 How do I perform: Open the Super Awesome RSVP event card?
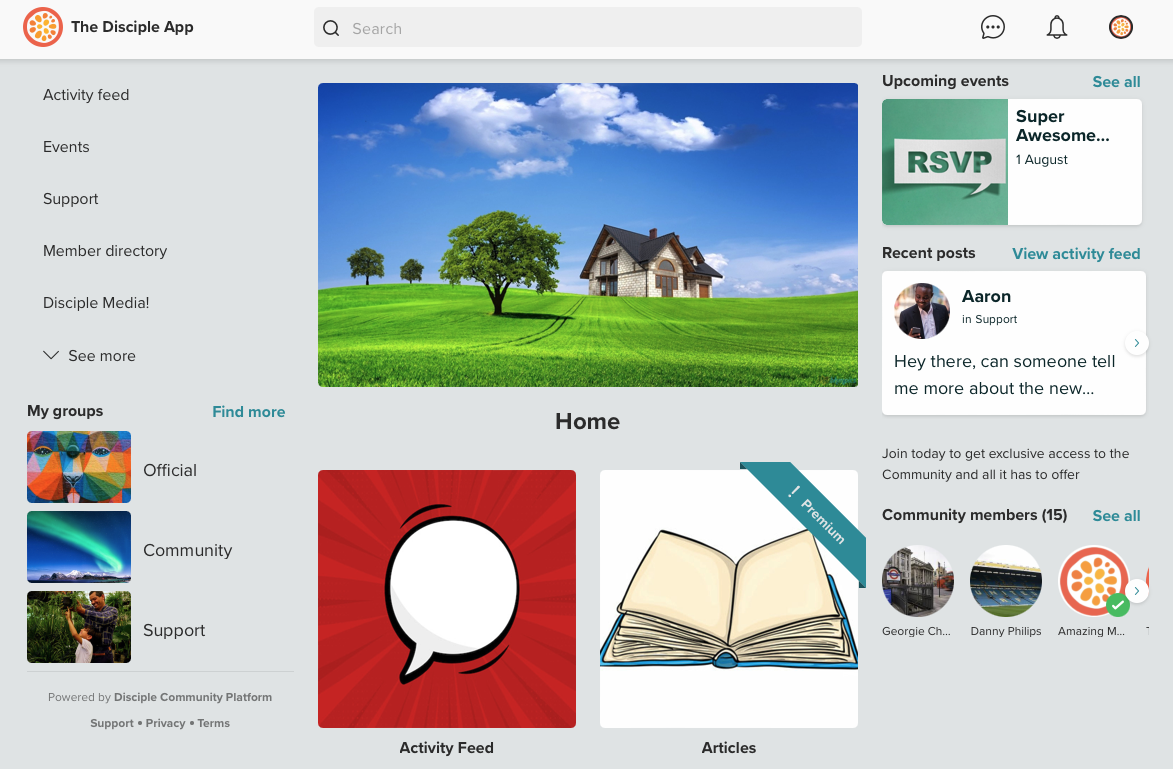(1011, 162)
